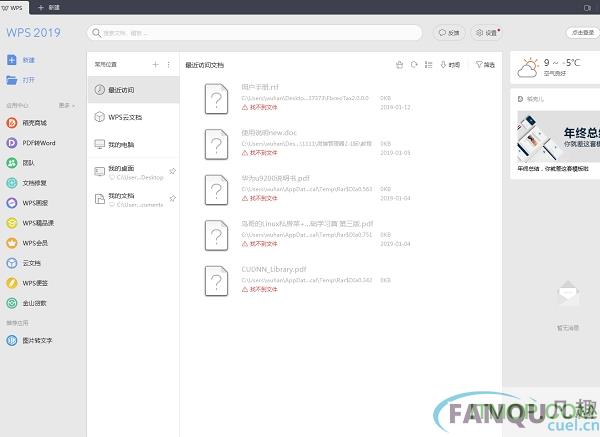The image size is (600, 437).
Task: Launch the PDF转Word tool
Action: click(31, 143)
